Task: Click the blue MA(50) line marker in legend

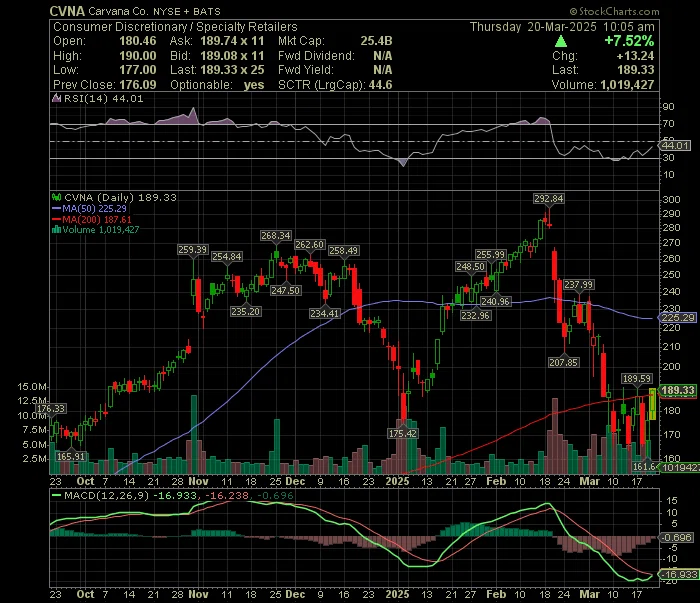Action: 56,208
